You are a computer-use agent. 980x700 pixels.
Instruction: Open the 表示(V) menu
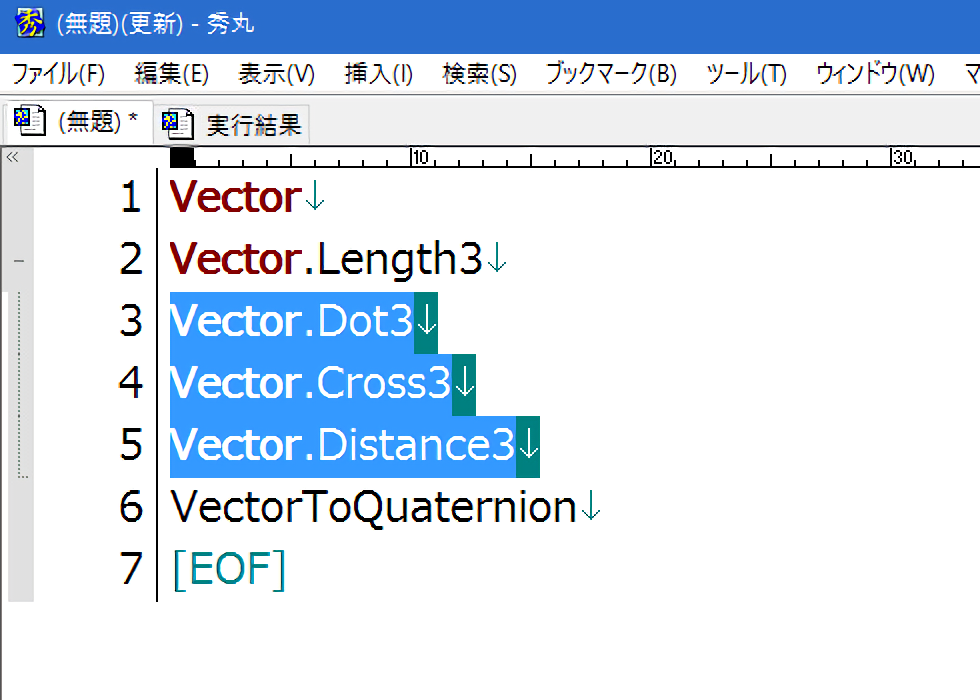[x=277, y=74]
